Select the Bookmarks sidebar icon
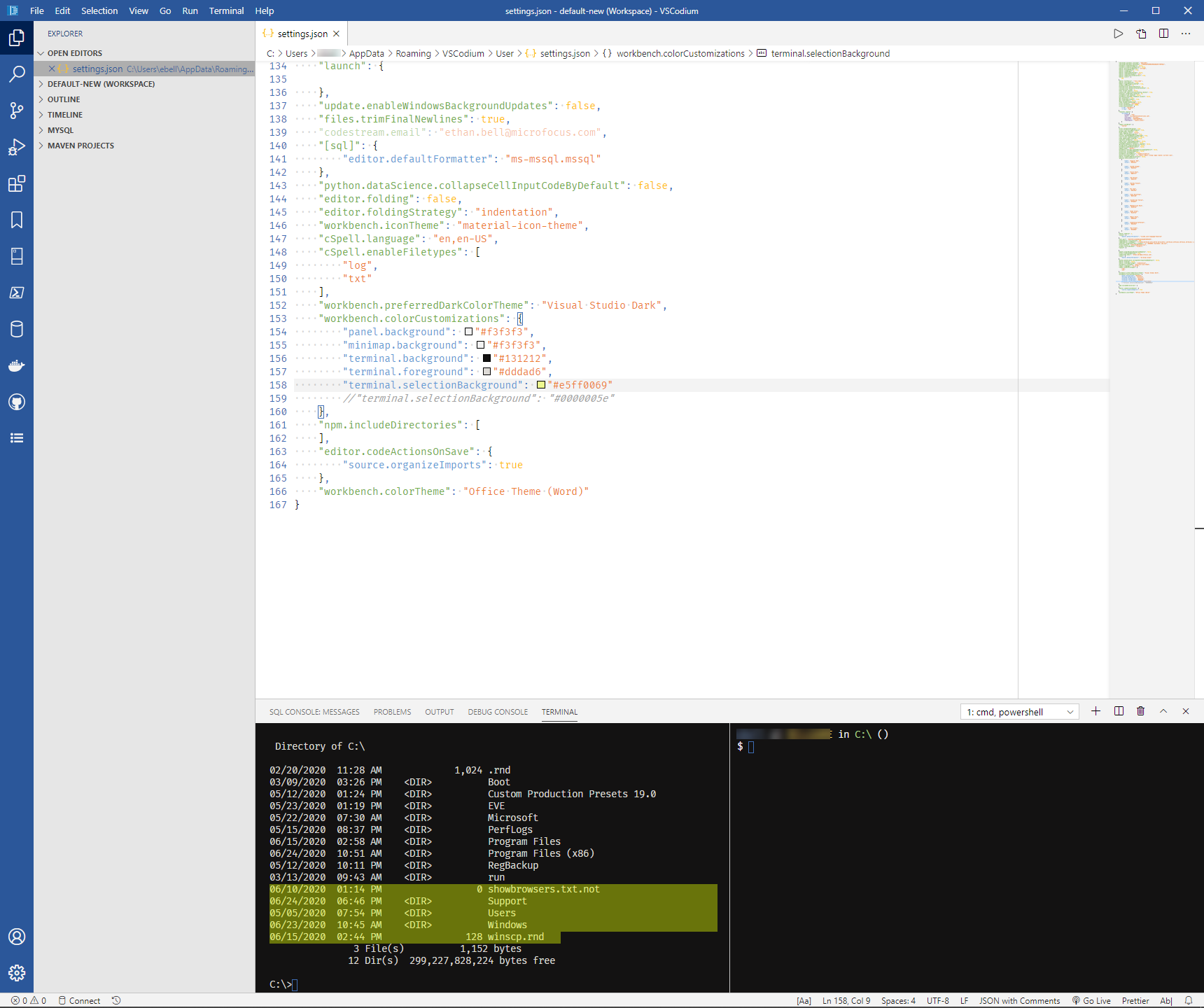 pyautogui.click(x=17, y=220)
